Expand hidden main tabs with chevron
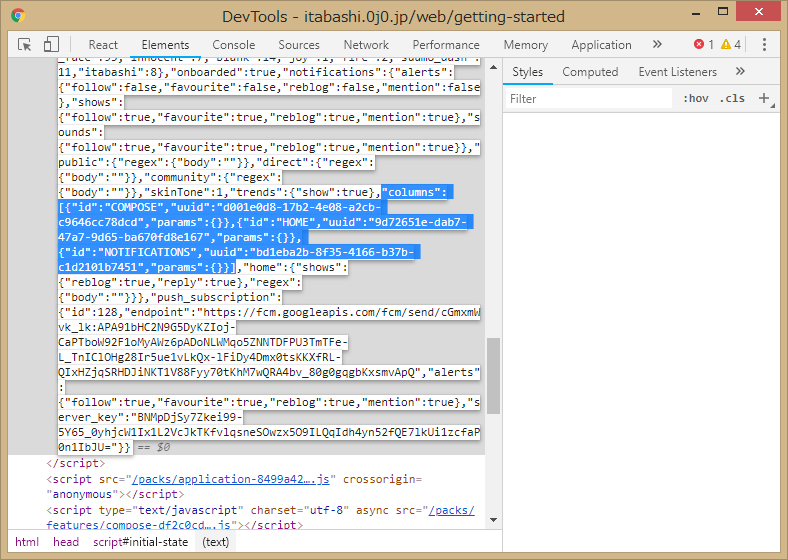Image resolution: width=788 pixels, height=560 pixels. 657,45
